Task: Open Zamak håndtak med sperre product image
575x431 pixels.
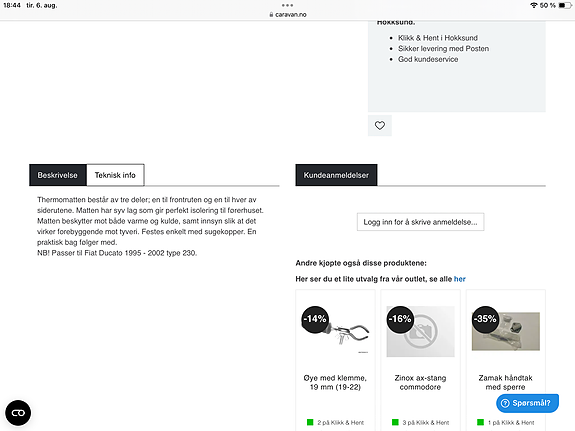Action: click(x=506, y=331)
